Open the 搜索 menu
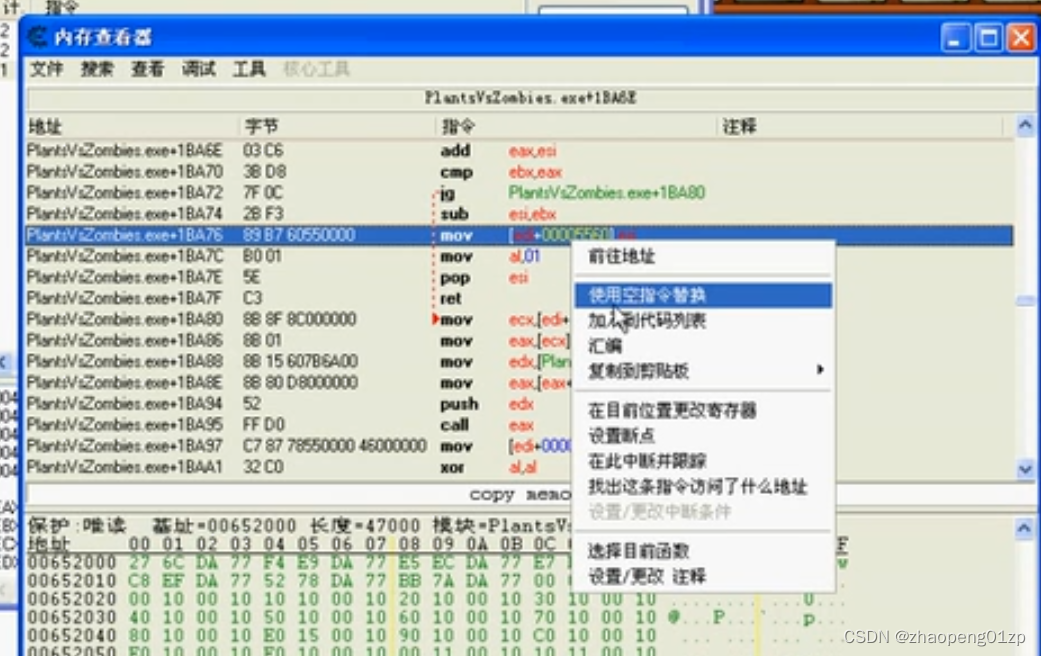 coord(97,69)
